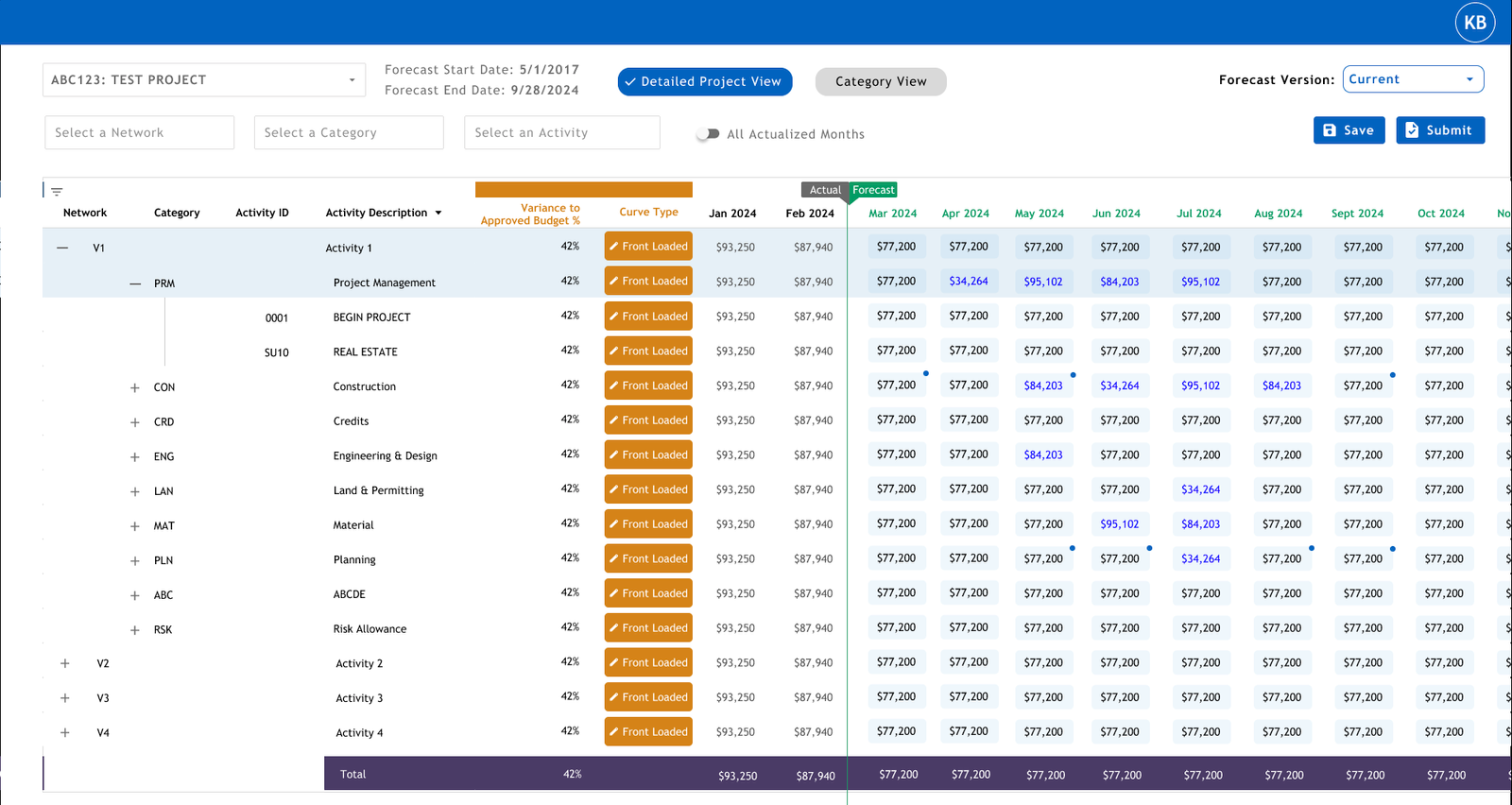Edit Front Loaded curve for Project Management
Screen dimensions: 1512x805
[648, 282]
